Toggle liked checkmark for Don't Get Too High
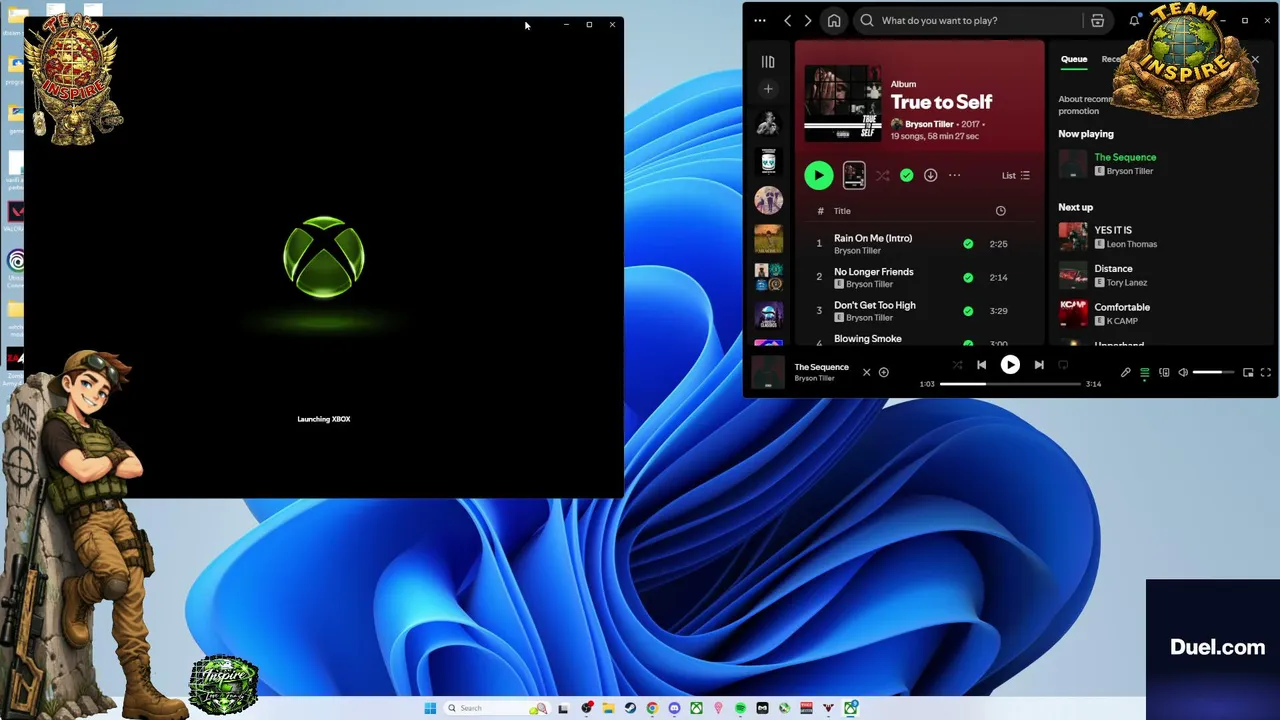 968,311
